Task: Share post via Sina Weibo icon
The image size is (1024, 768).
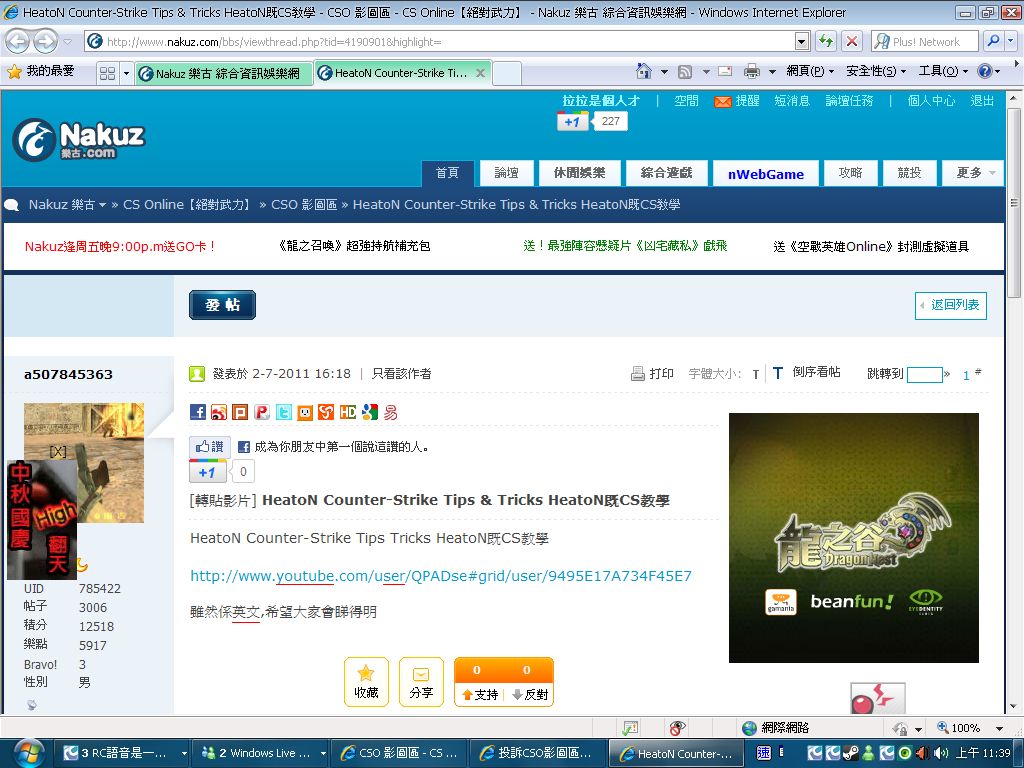Action: tap(219, 412)
